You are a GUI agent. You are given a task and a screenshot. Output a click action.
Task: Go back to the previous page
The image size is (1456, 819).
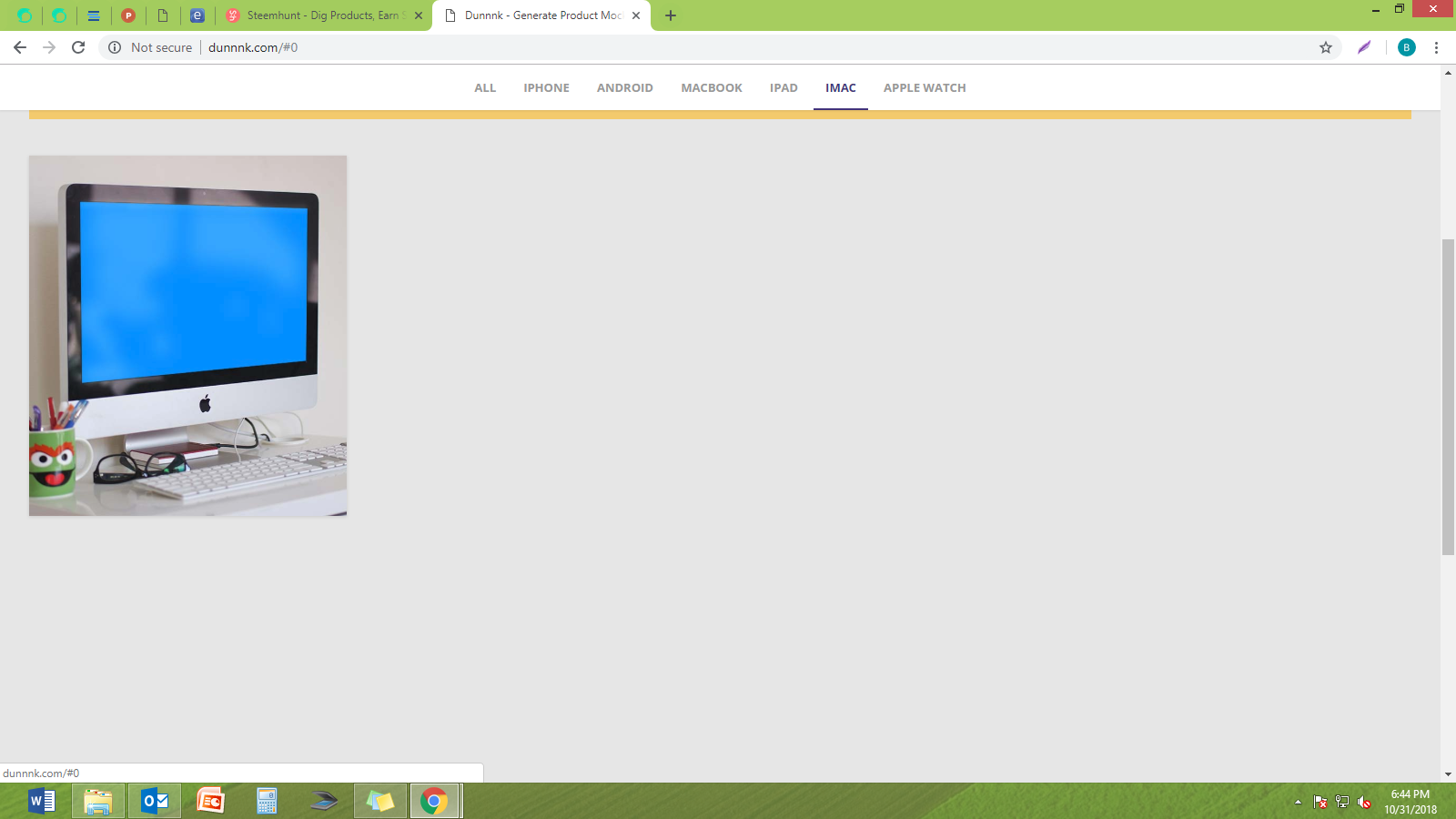point(20,47)
